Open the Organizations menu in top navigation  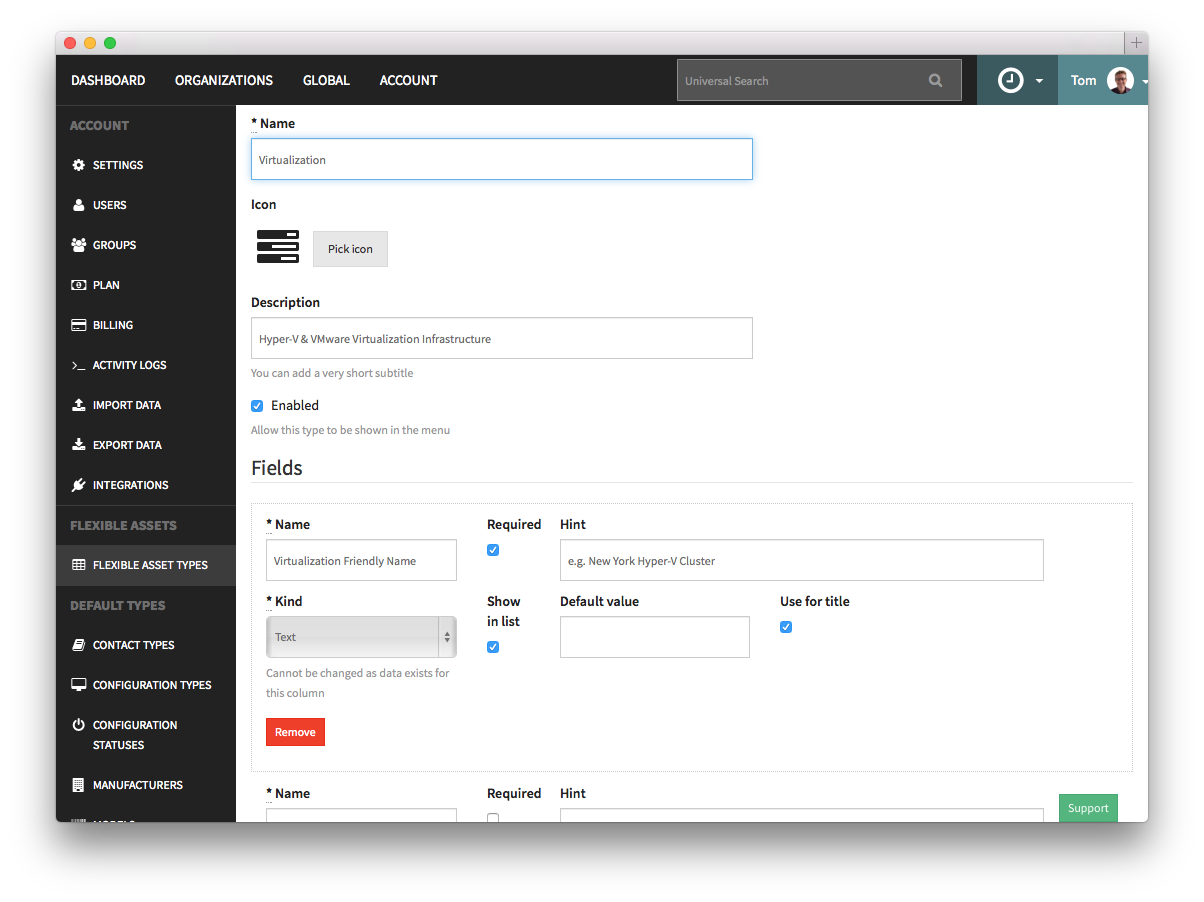224,81
